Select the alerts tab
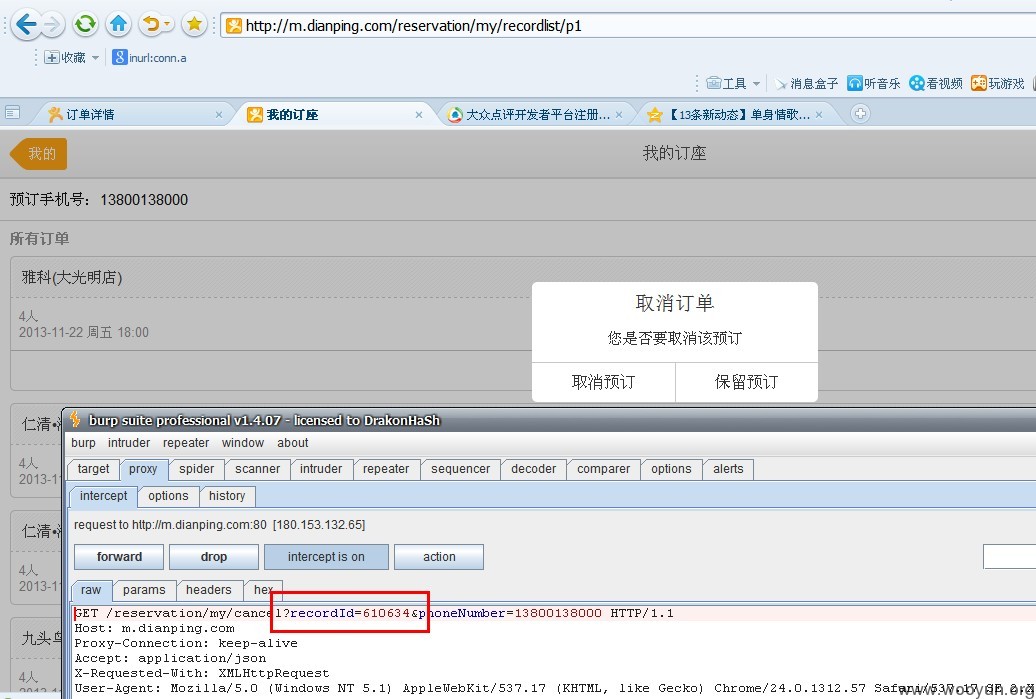This screenshot has width=1036, height=699. click(x=728, y=469)
